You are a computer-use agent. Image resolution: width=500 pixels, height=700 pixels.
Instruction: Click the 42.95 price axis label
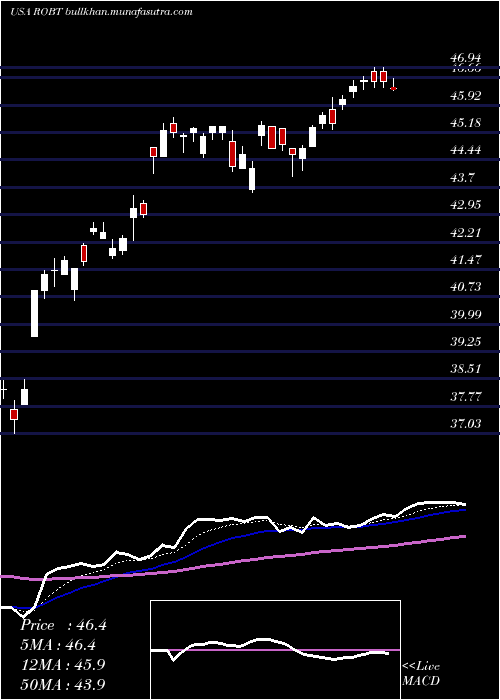pos(466,205)
